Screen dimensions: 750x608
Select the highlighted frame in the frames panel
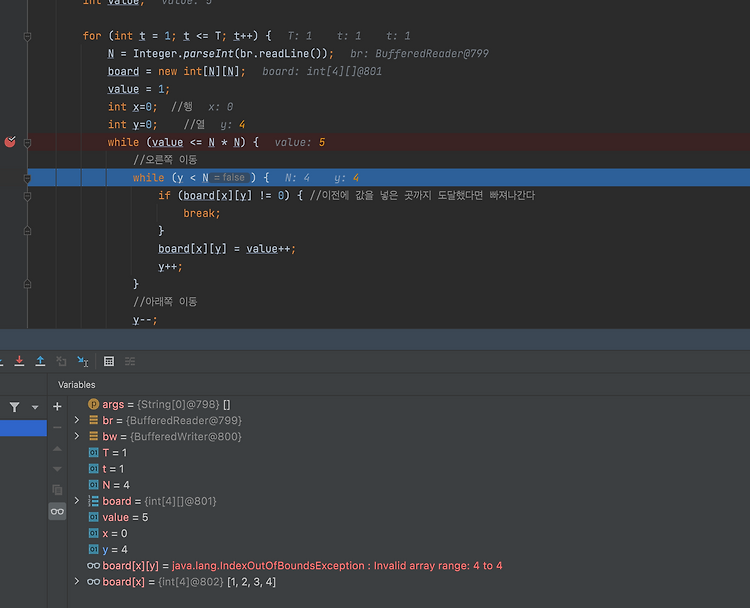tap(23, 428)
